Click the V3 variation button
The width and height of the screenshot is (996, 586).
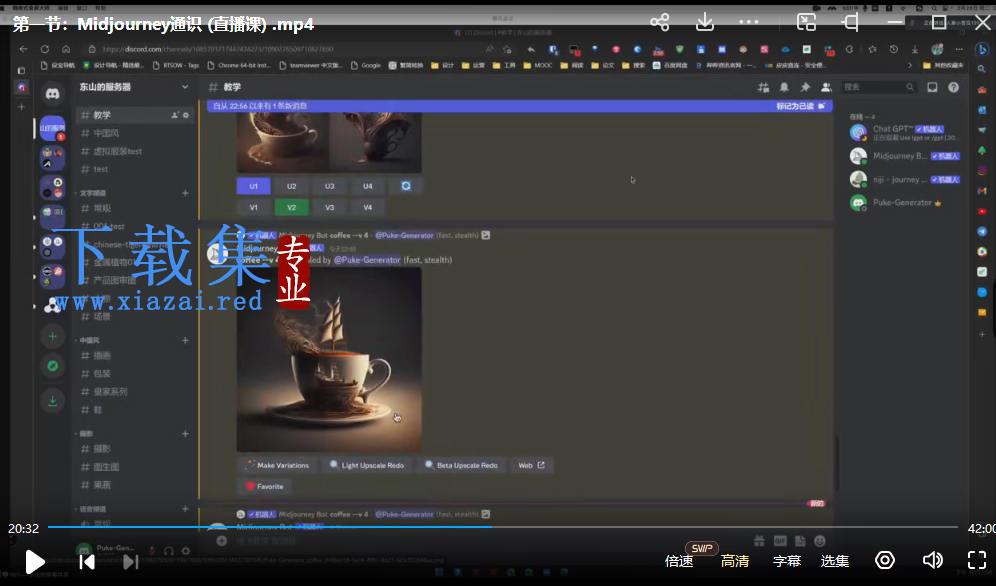click(330, 208)
